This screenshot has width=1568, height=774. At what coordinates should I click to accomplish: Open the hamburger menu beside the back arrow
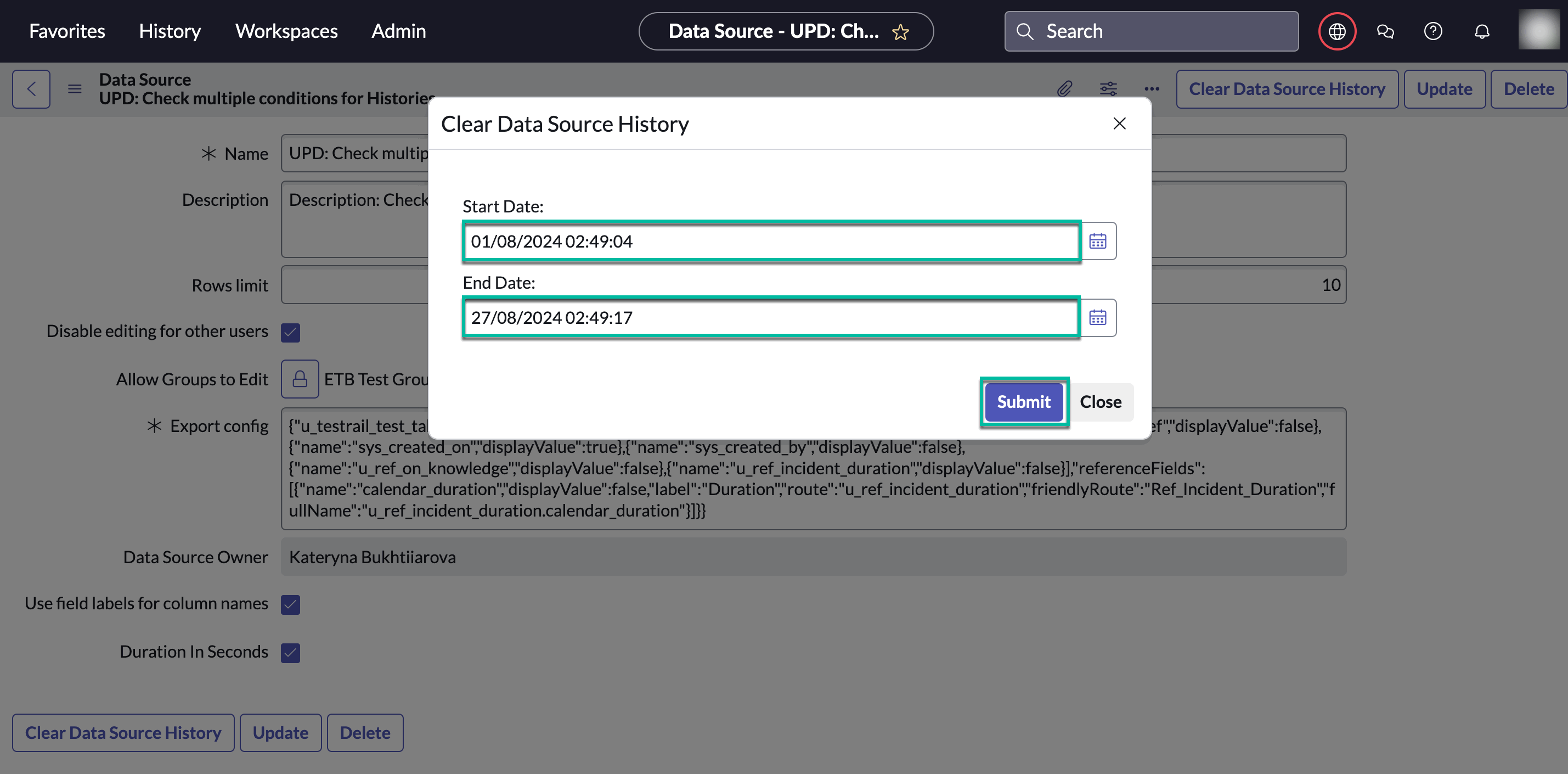pyautogui.click(x=74, y=88)
